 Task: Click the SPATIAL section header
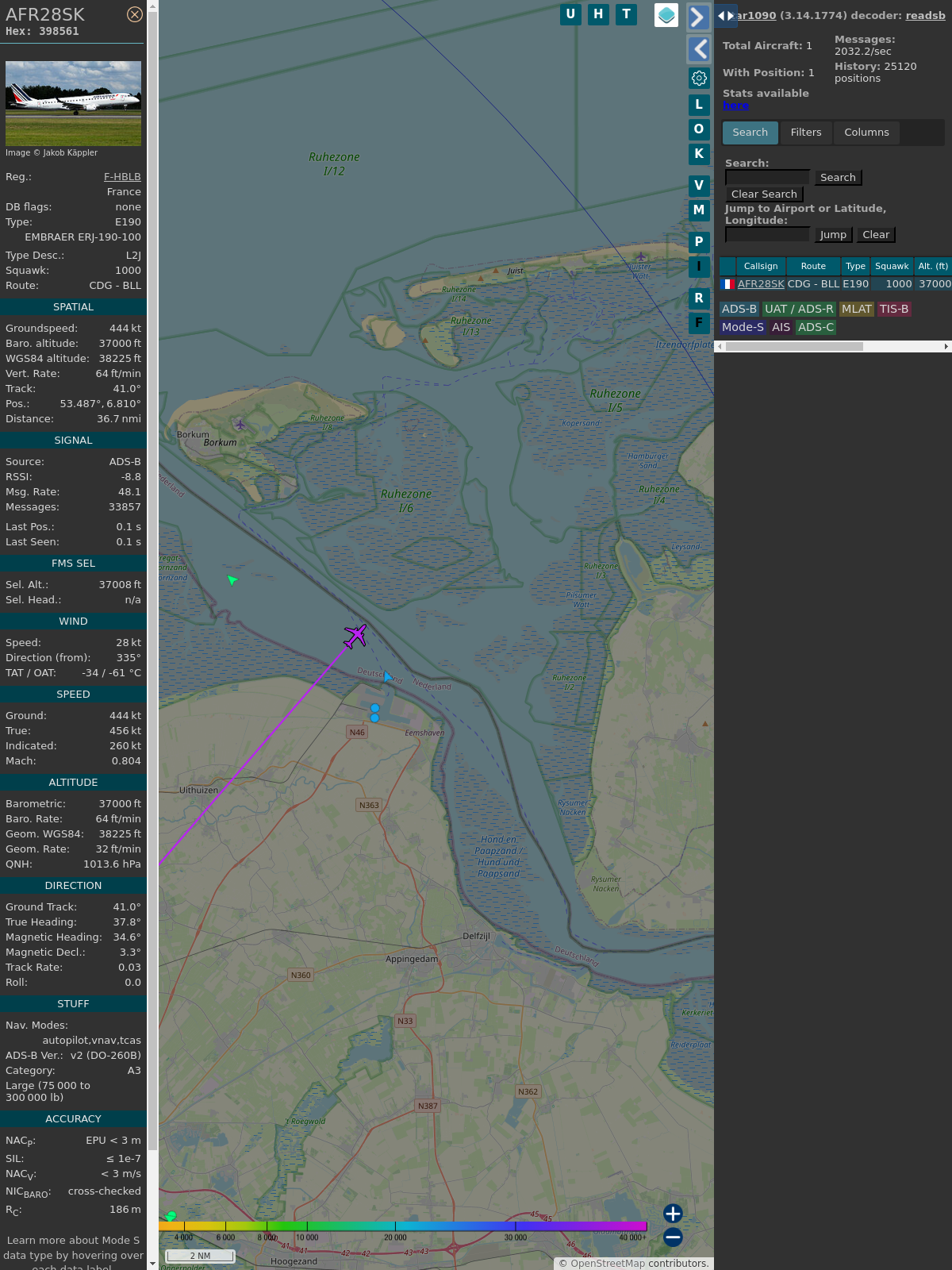73,307
